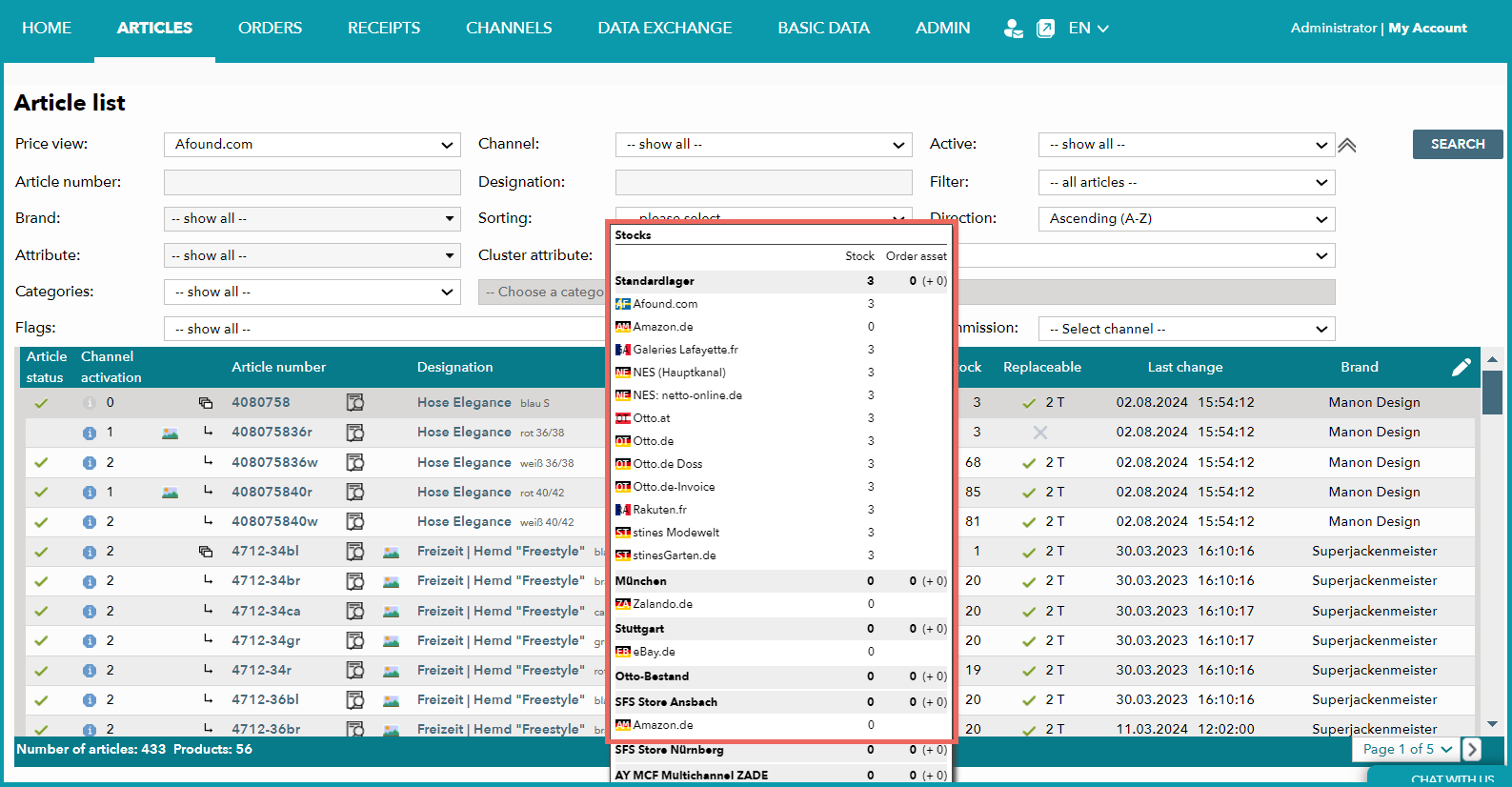Open Direction Ascending (A-Z) dropdown
The image size is (1512, 787).
[1186, 219]
